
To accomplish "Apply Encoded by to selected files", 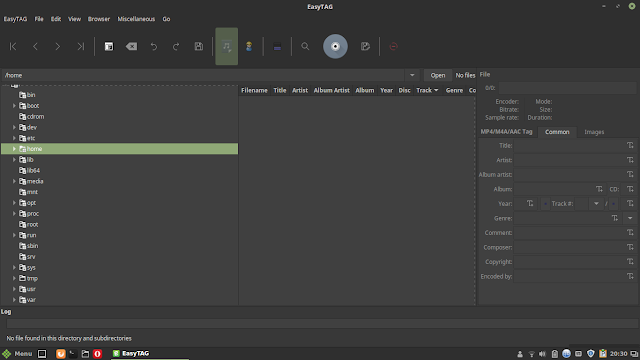I will 630,276.
